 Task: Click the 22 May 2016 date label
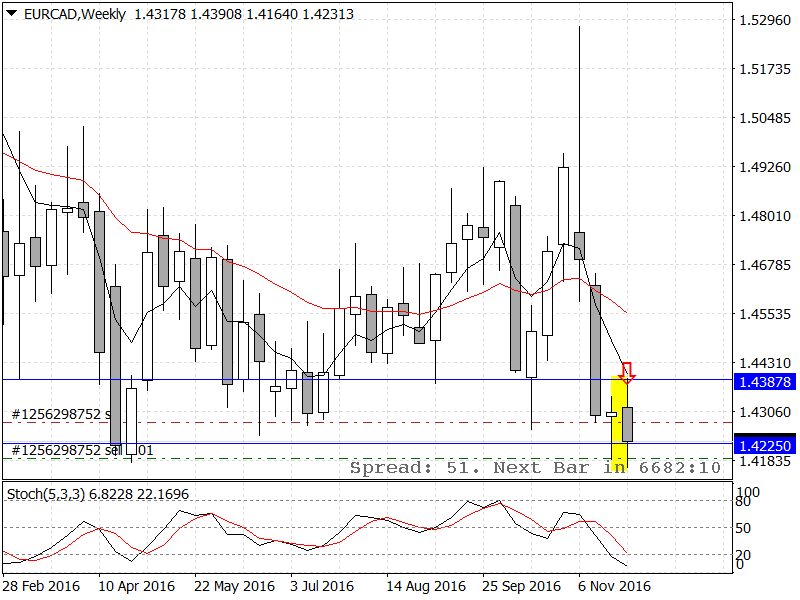(x=234, y=586)
